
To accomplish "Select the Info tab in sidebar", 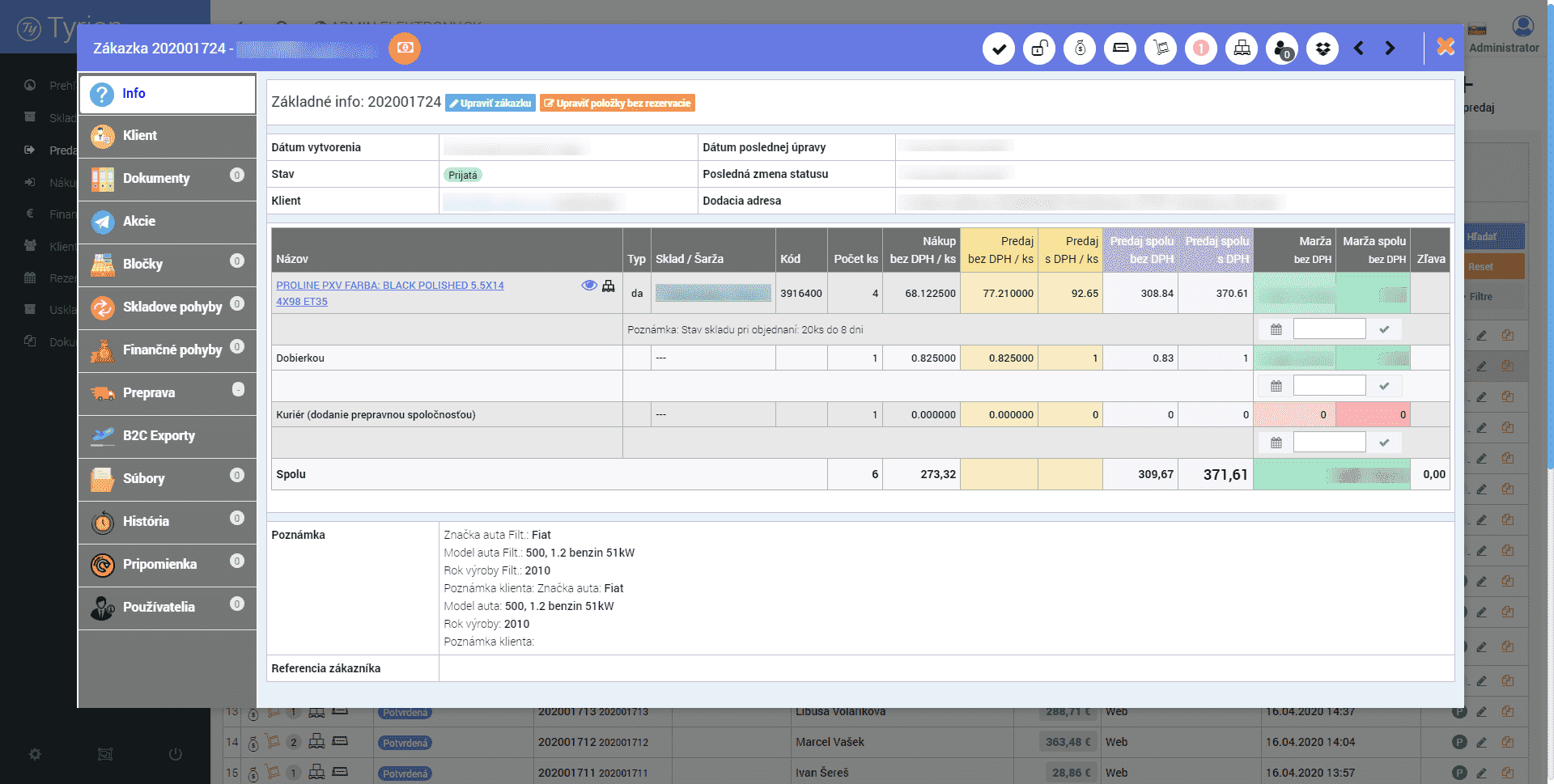I will (x=168, y=94).
